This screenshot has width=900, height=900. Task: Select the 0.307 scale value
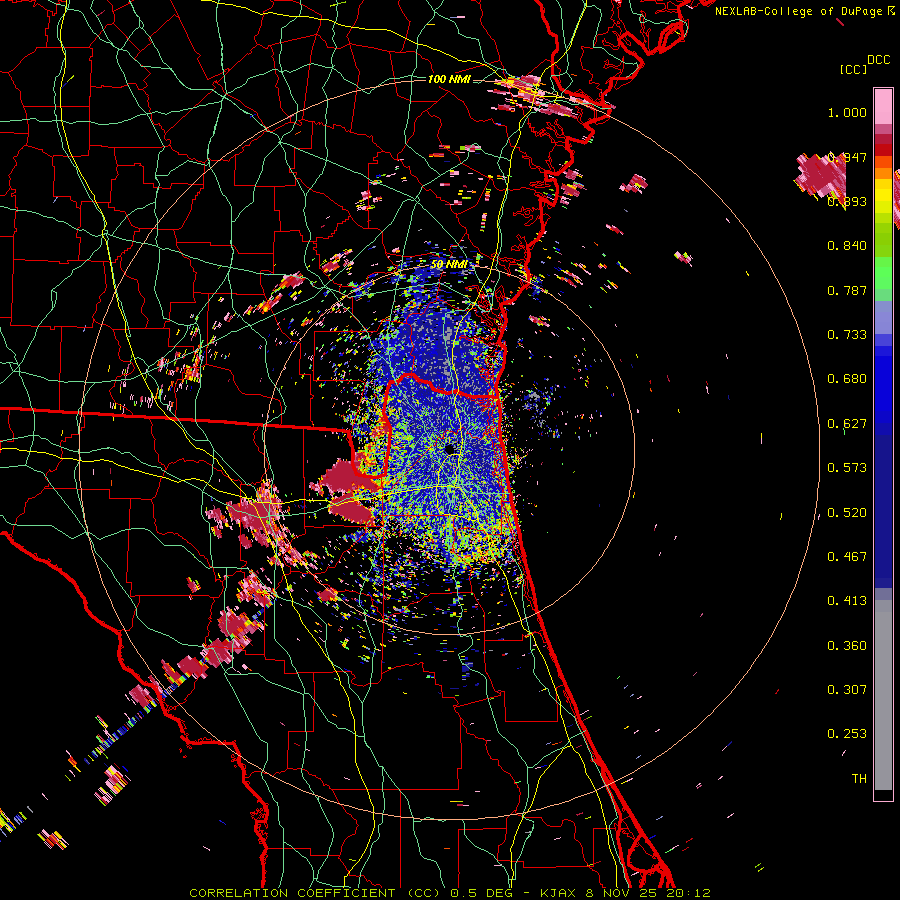coord(847,690)
